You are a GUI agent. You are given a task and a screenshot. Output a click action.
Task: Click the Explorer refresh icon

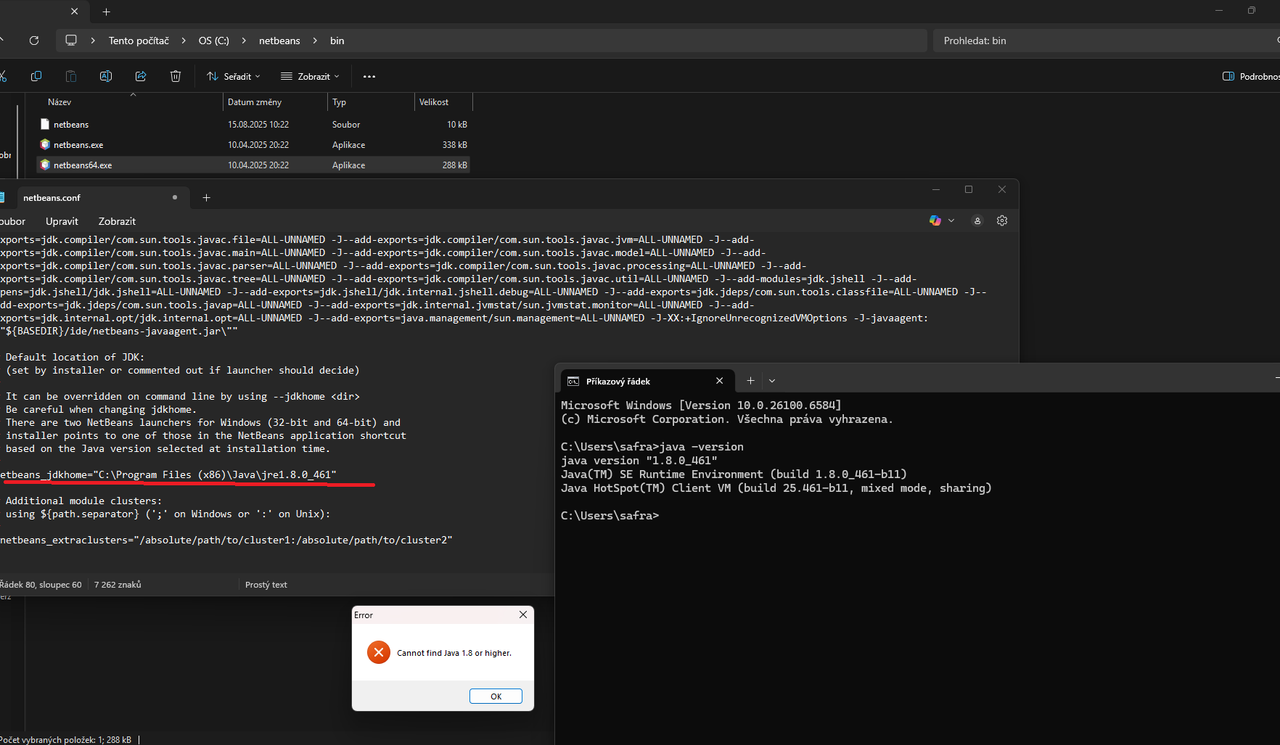click(x=34, y=41)
